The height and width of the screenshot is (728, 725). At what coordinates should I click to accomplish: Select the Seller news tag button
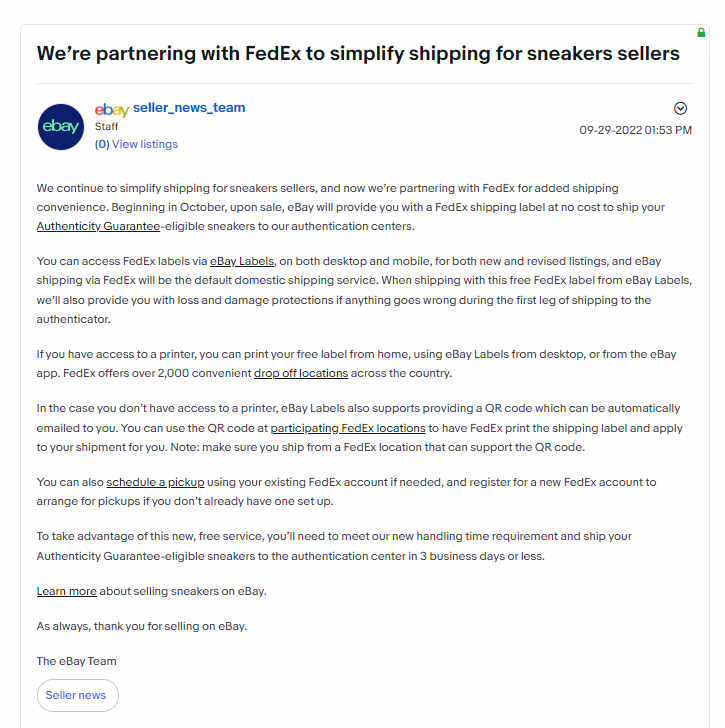tap(78, 695)
